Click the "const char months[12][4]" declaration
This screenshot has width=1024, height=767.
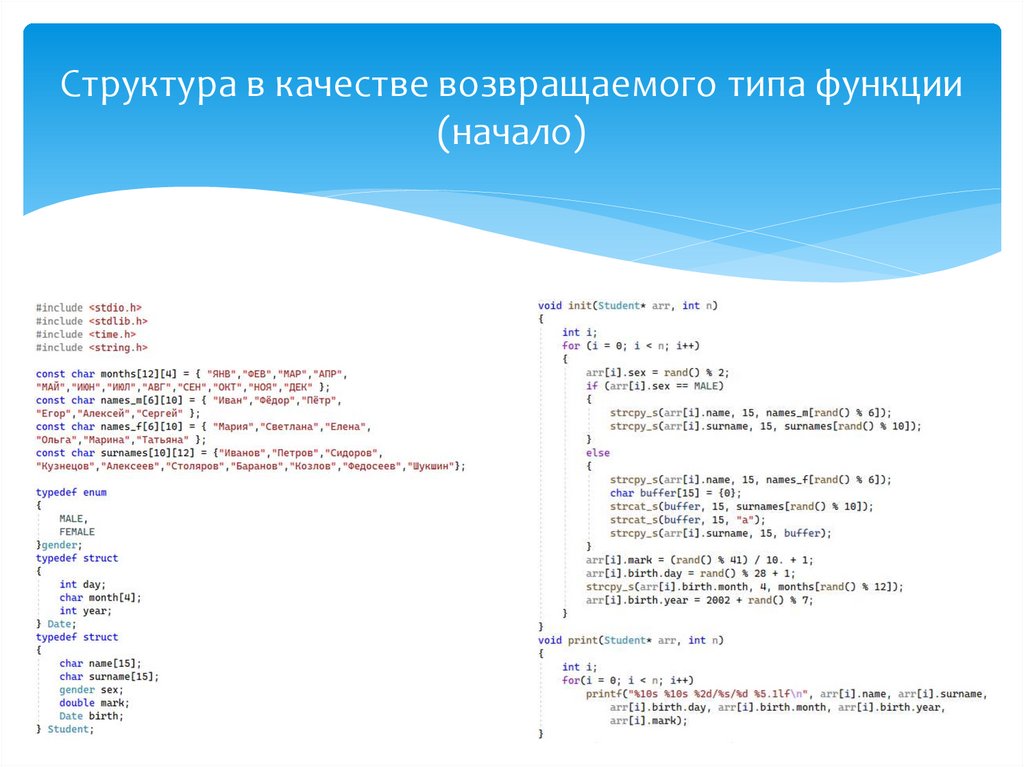click(106, 374)
